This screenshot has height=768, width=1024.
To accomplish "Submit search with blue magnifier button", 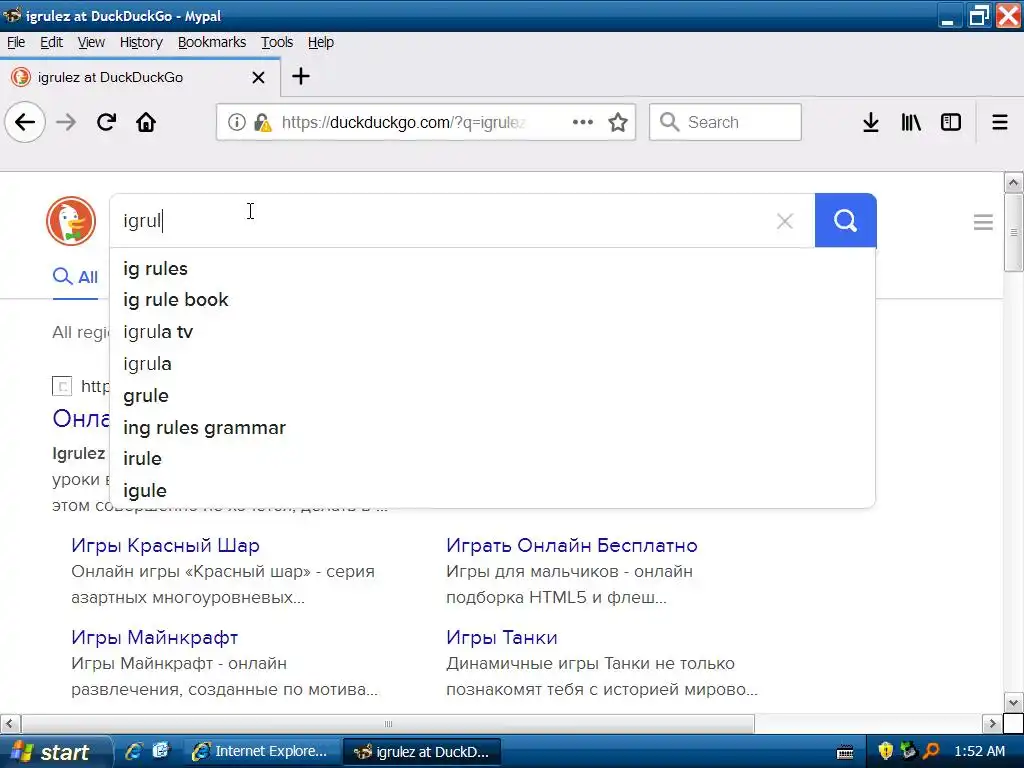I will tap(846, 221).
